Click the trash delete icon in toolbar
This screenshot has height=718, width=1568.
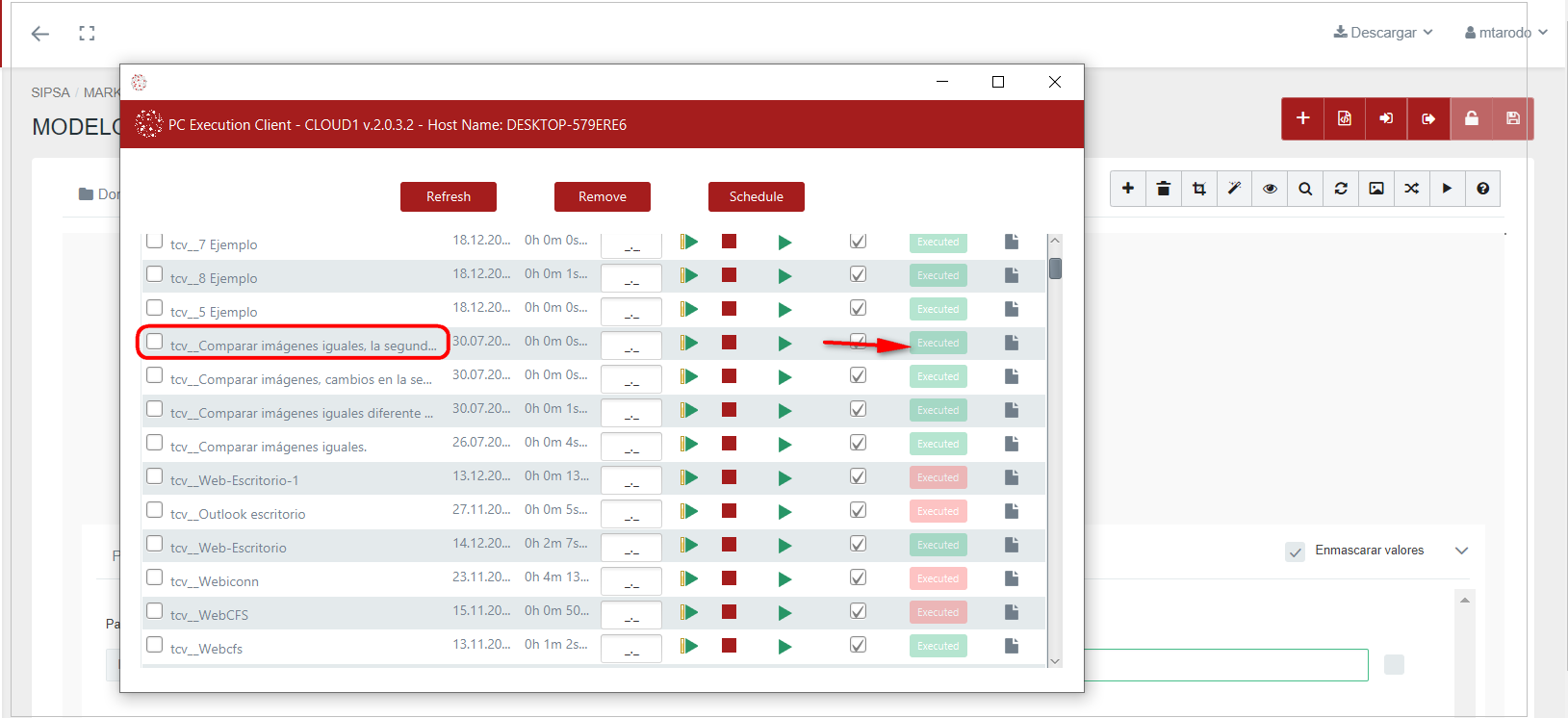coord(1163,189)
